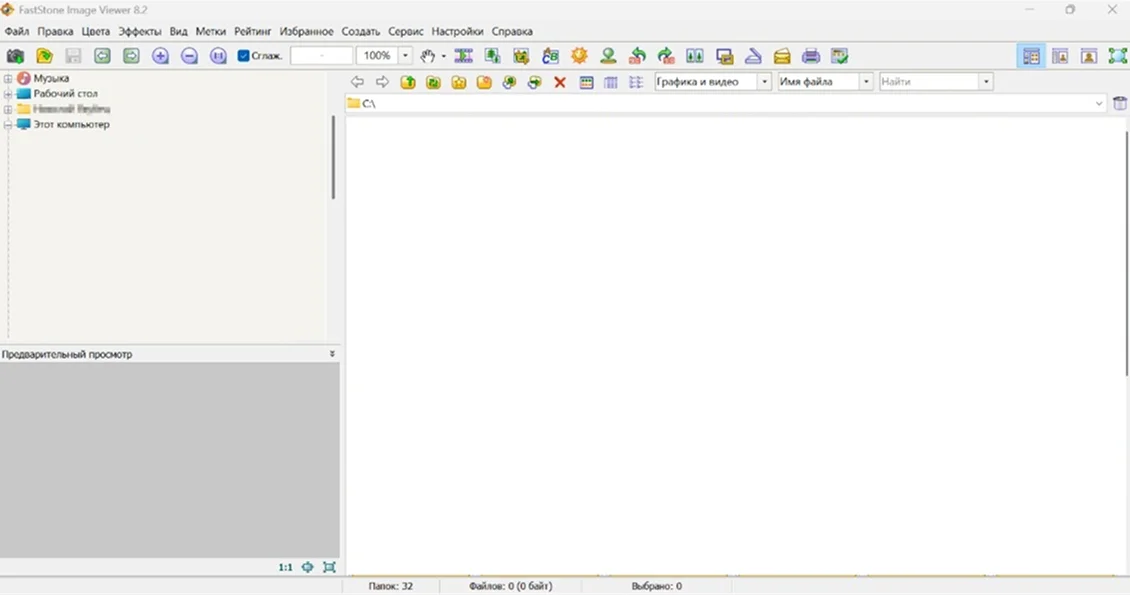Open the Правка menu
Screen dimensions: 1130x595
pyautogui.click(x=55, y=32)
